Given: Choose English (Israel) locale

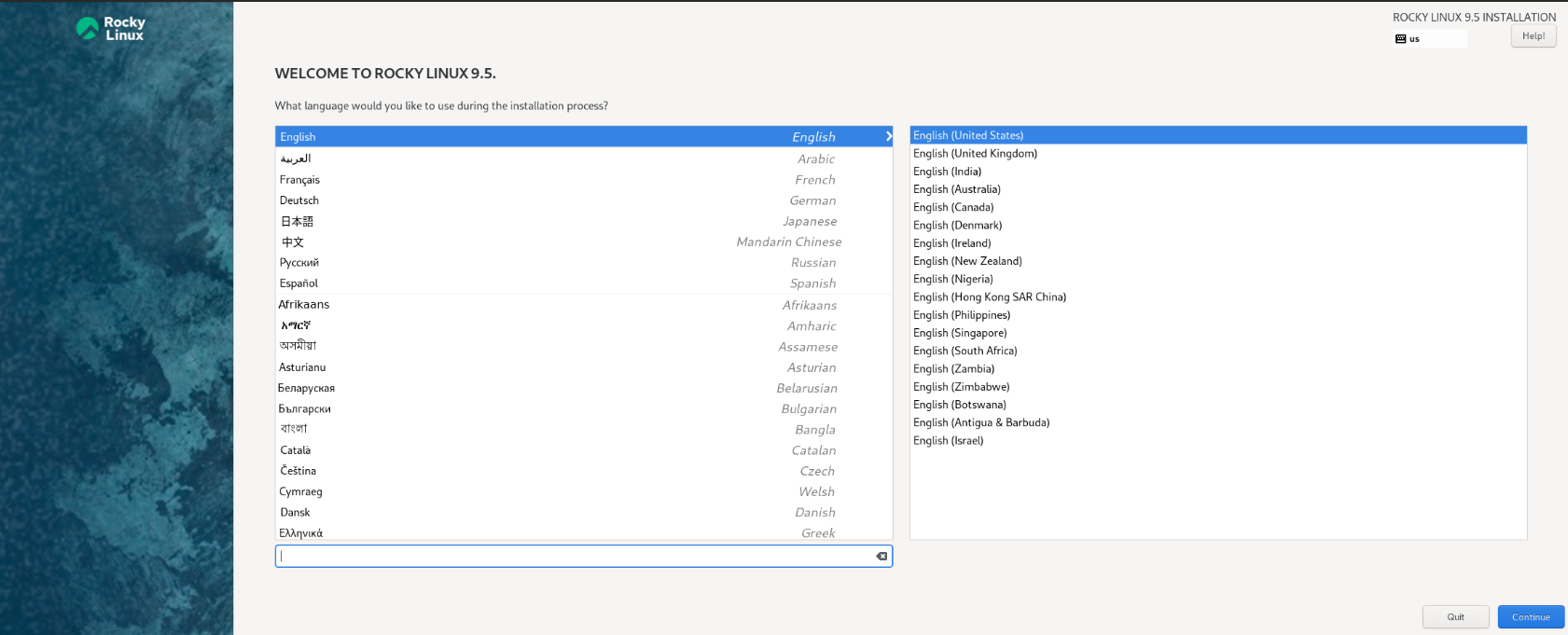Looking at the screenshot, I should 1218,440.
